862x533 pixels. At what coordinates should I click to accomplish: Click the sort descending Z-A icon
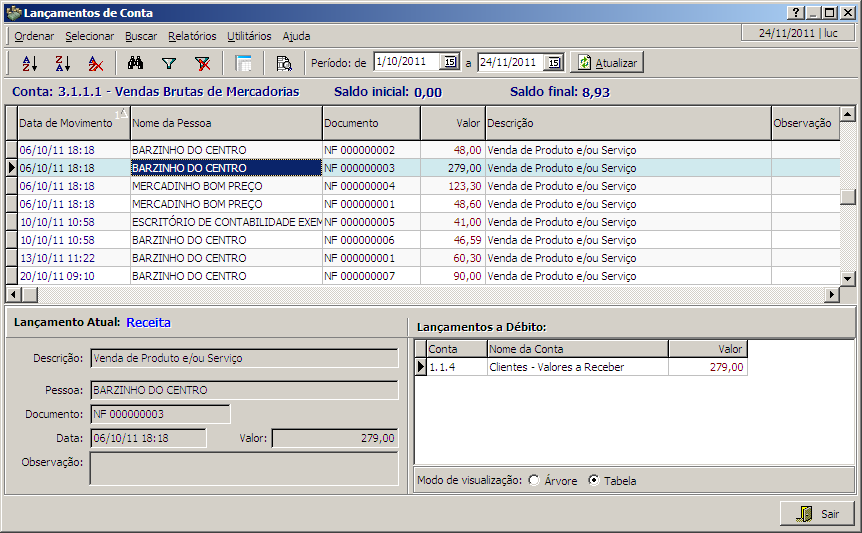[62, 63]
